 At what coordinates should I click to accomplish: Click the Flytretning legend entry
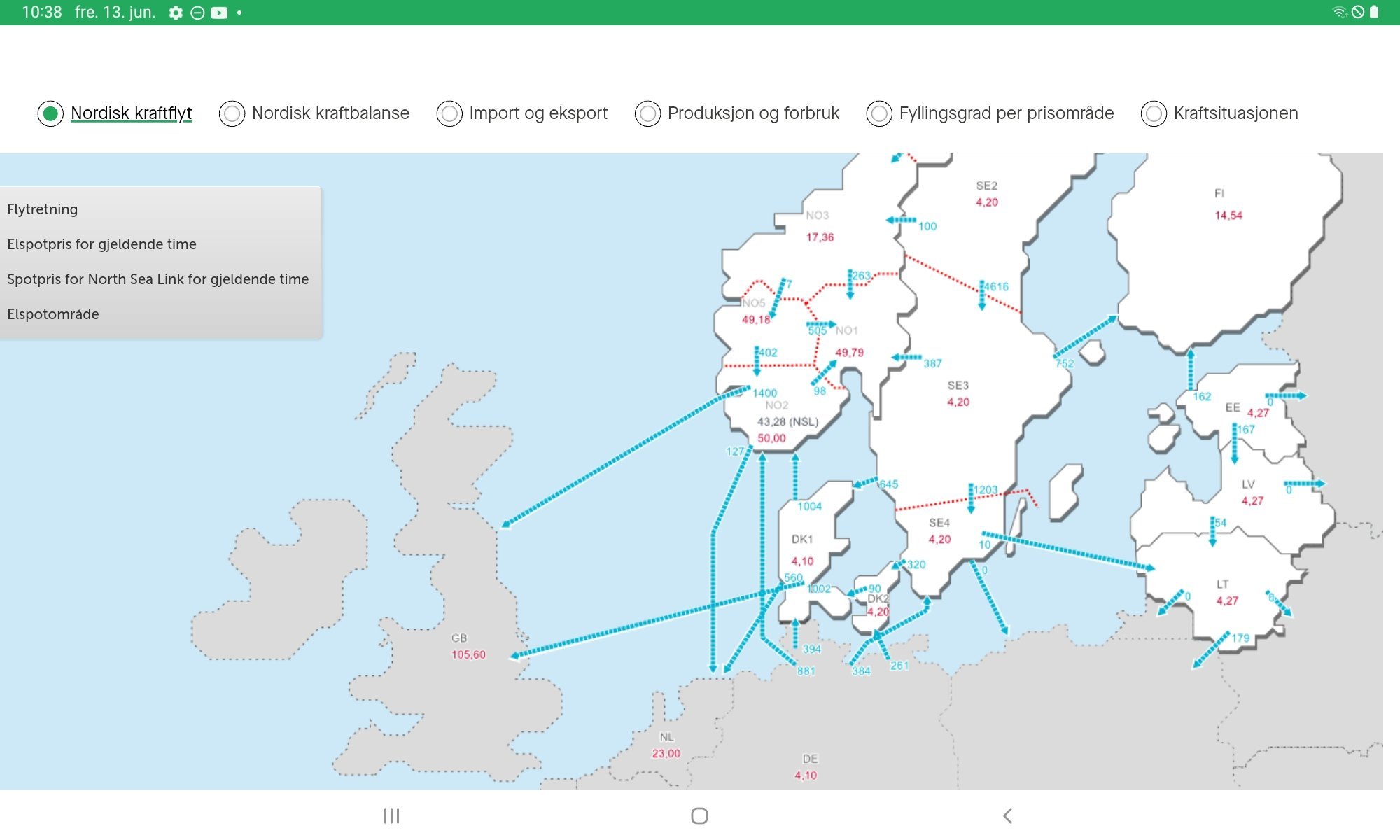pos(43,209)
